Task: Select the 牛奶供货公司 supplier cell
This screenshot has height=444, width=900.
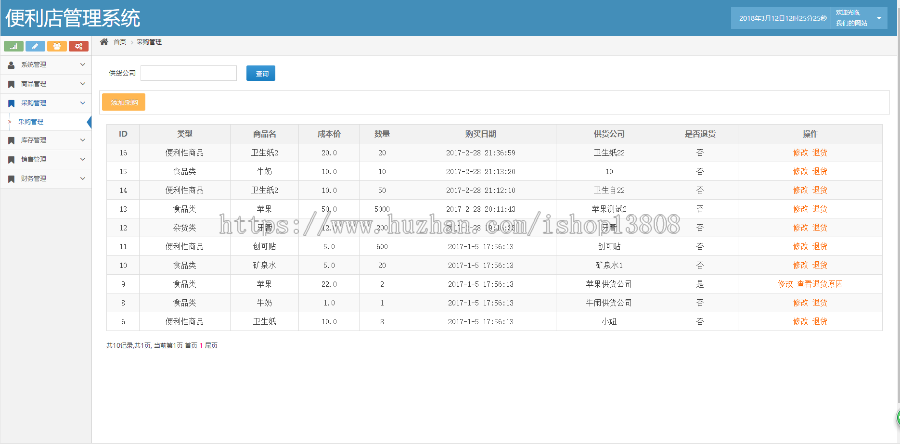Action: [608, 303]
